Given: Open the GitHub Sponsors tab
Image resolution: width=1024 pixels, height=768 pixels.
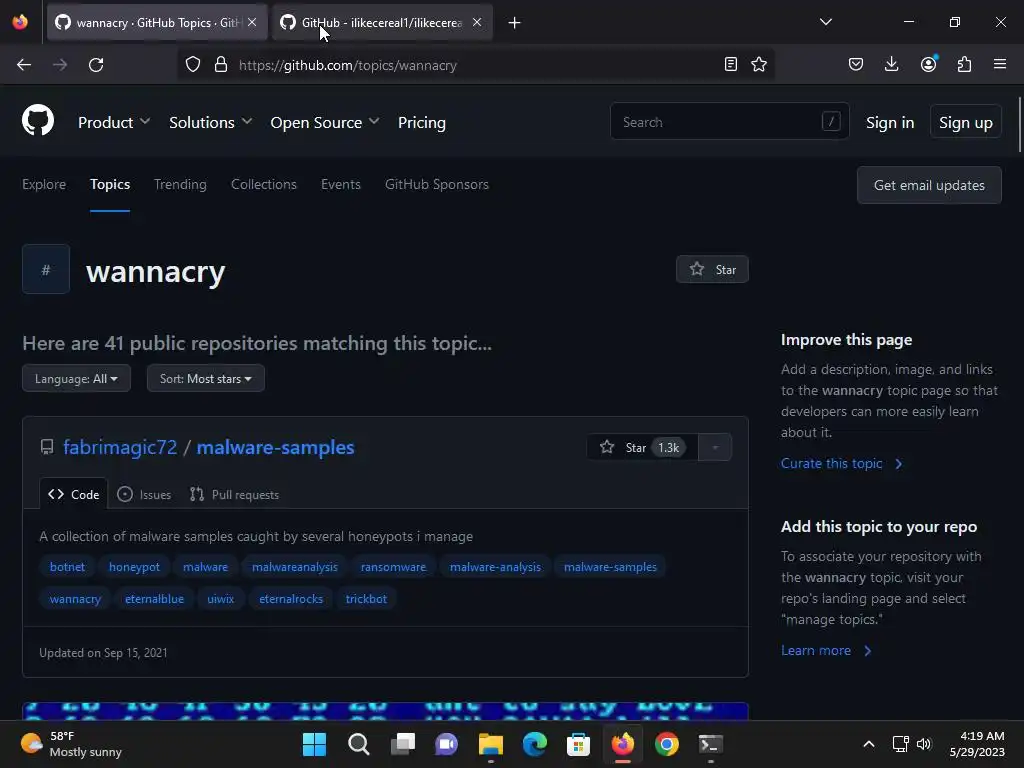Looking at the screenshot, I should (x=436, y=184).
